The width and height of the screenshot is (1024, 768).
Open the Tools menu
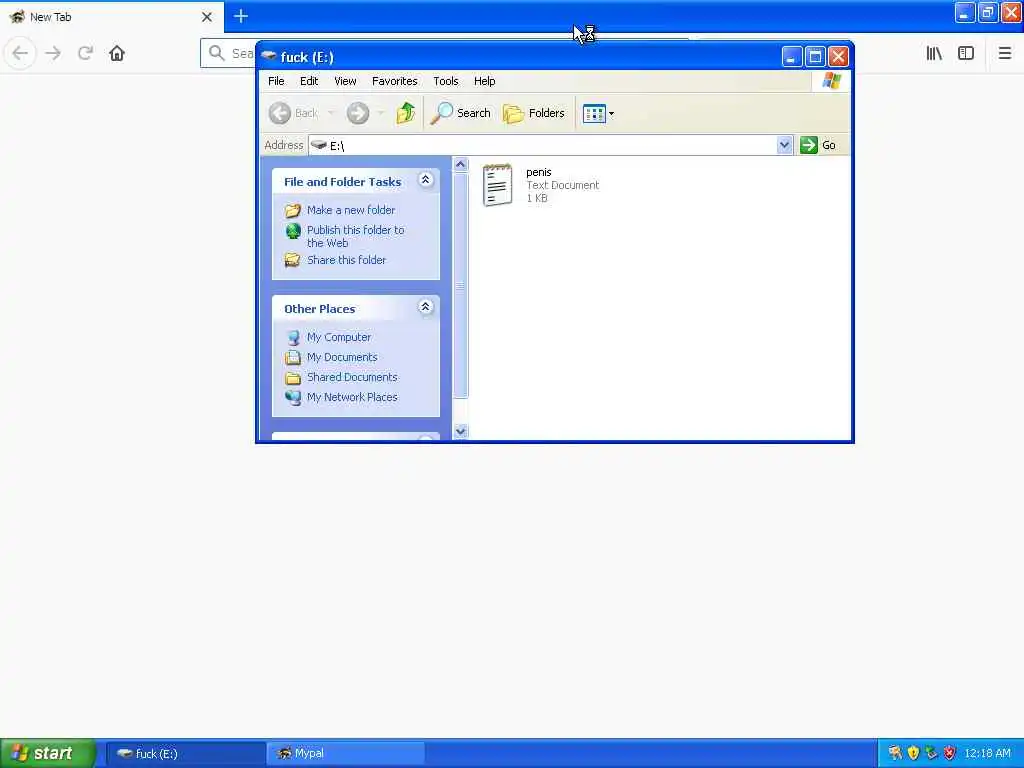point(446,81)
